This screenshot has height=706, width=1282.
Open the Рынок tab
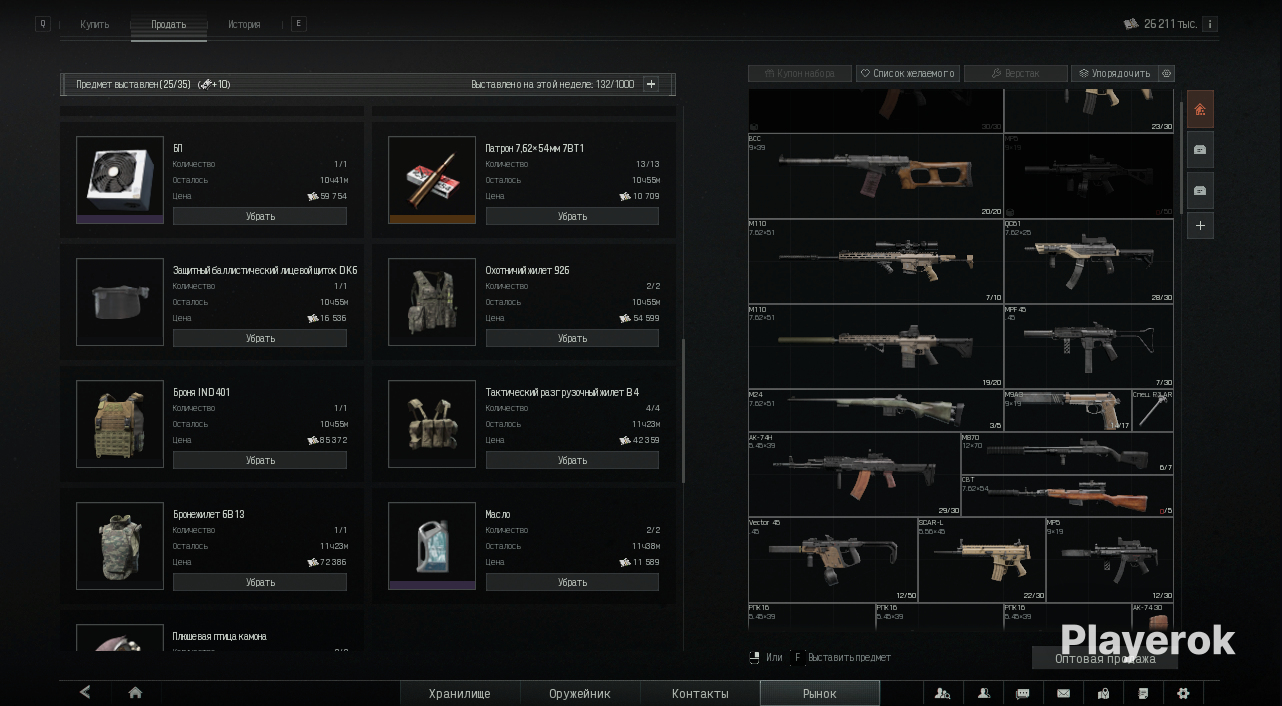point(820,693)
